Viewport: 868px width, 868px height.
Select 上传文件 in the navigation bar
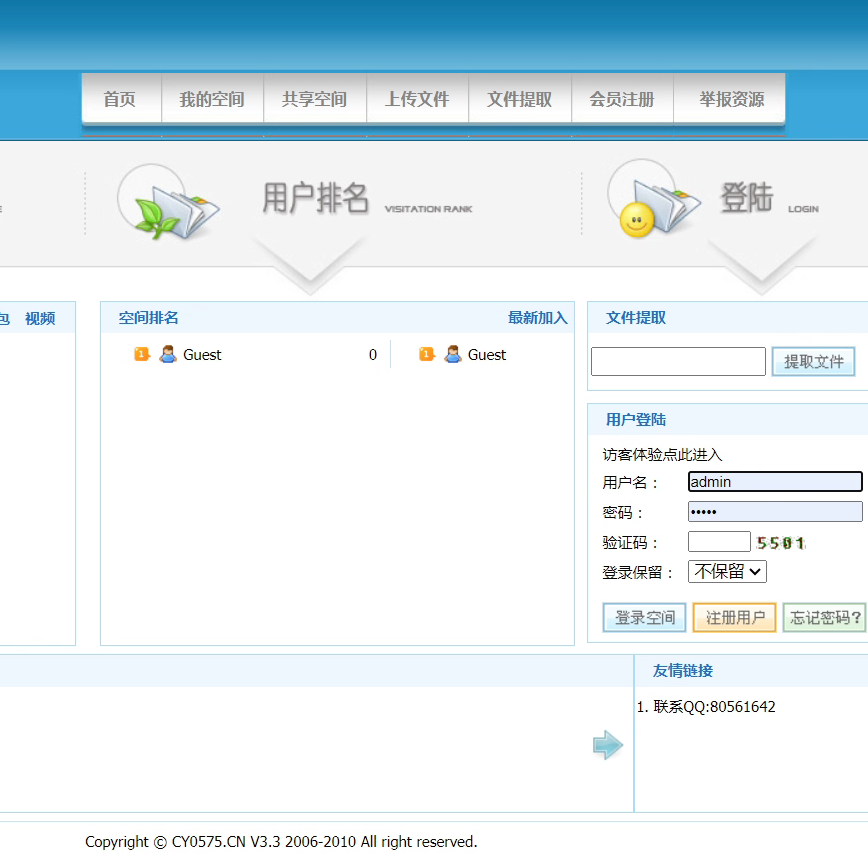tap(417, 100)
